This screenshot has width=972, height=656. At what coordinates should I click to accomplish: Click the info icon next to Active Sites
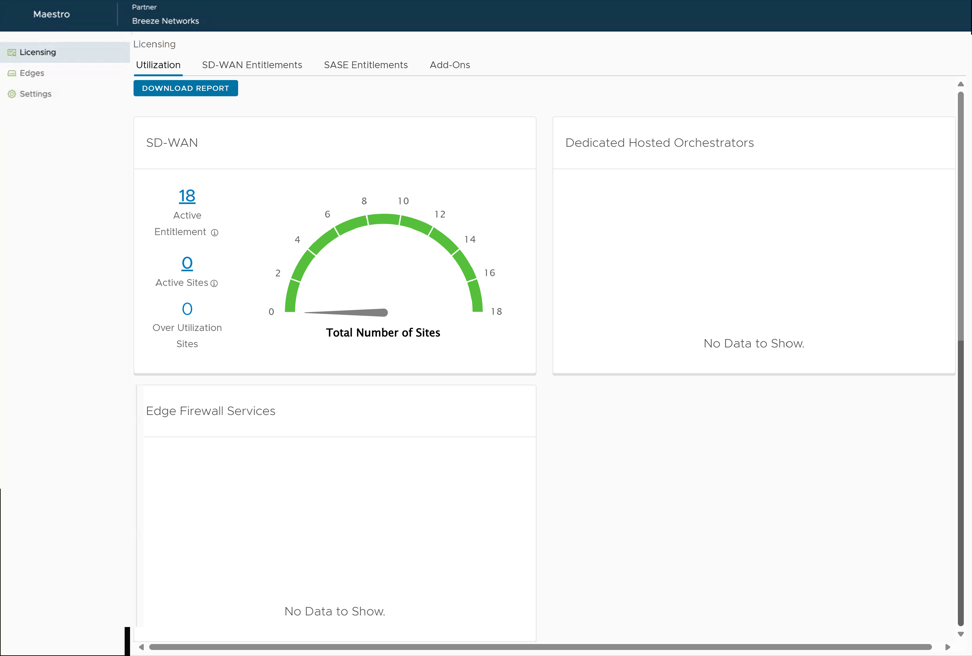[x=215, y=283]
